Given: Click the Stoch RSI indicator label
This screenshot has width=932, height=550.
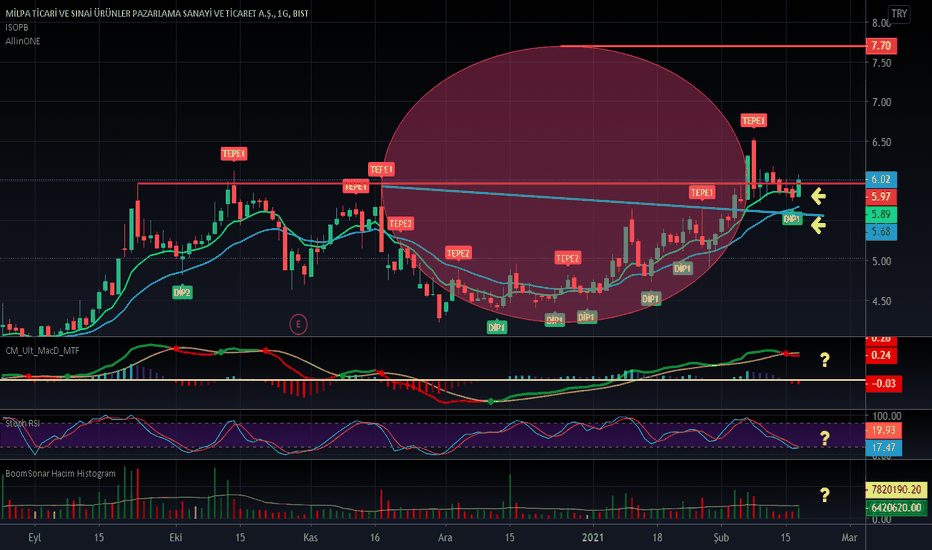Looking at the screenshot, I should 23,423.
